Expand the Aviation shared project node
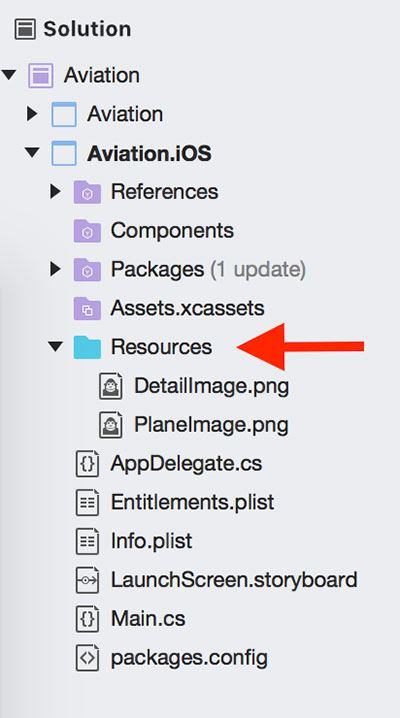This screenshot has width=400, height=718. click(x=32, y=114)
